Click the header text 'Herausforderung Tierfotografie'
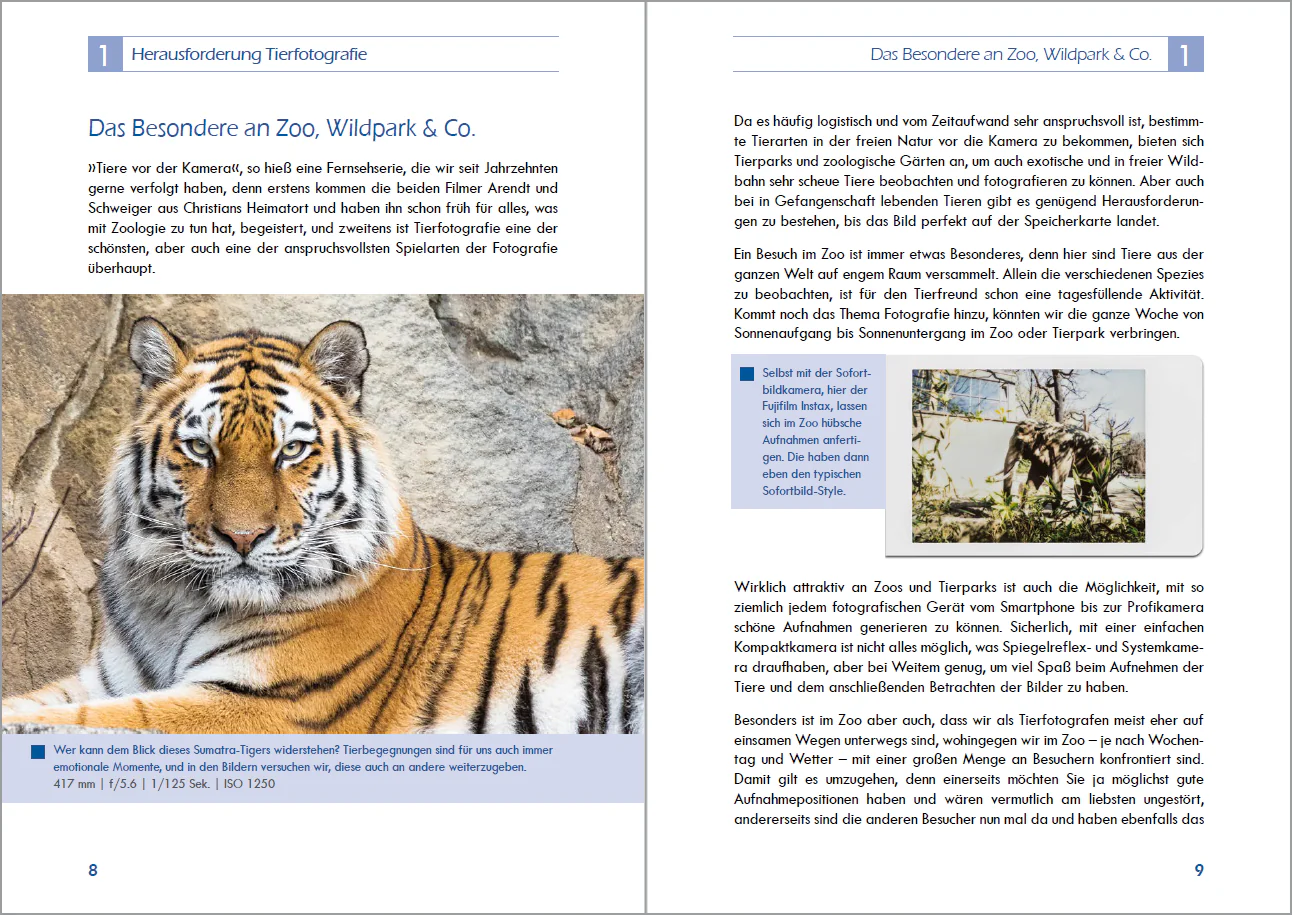This screenshot has width=1292, height=915. click(x=249, y=54)
